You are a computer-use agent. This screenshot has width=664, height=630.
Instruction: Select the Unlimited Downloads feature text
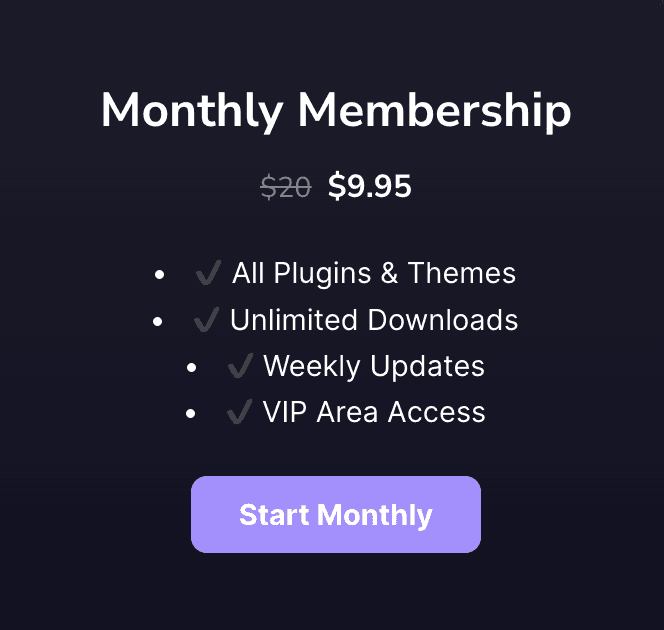(374, 320)
